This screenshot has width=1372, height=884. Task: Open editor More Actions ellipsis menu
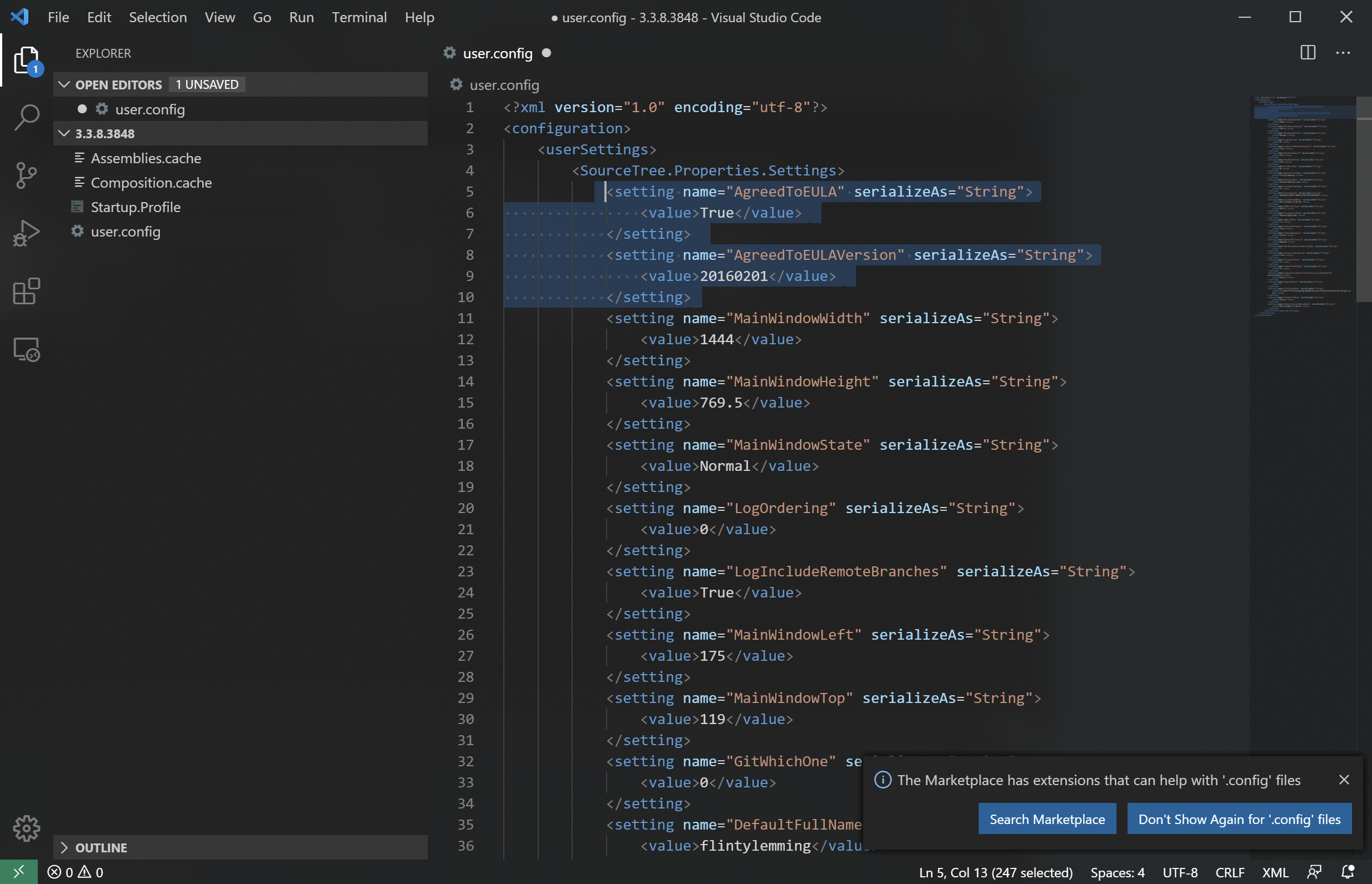point(1343,53)
